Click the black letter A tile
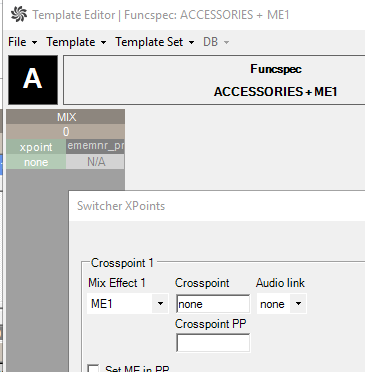Viewport: 365px width, 372px height. pyautogui.click(x=33, y=80)
